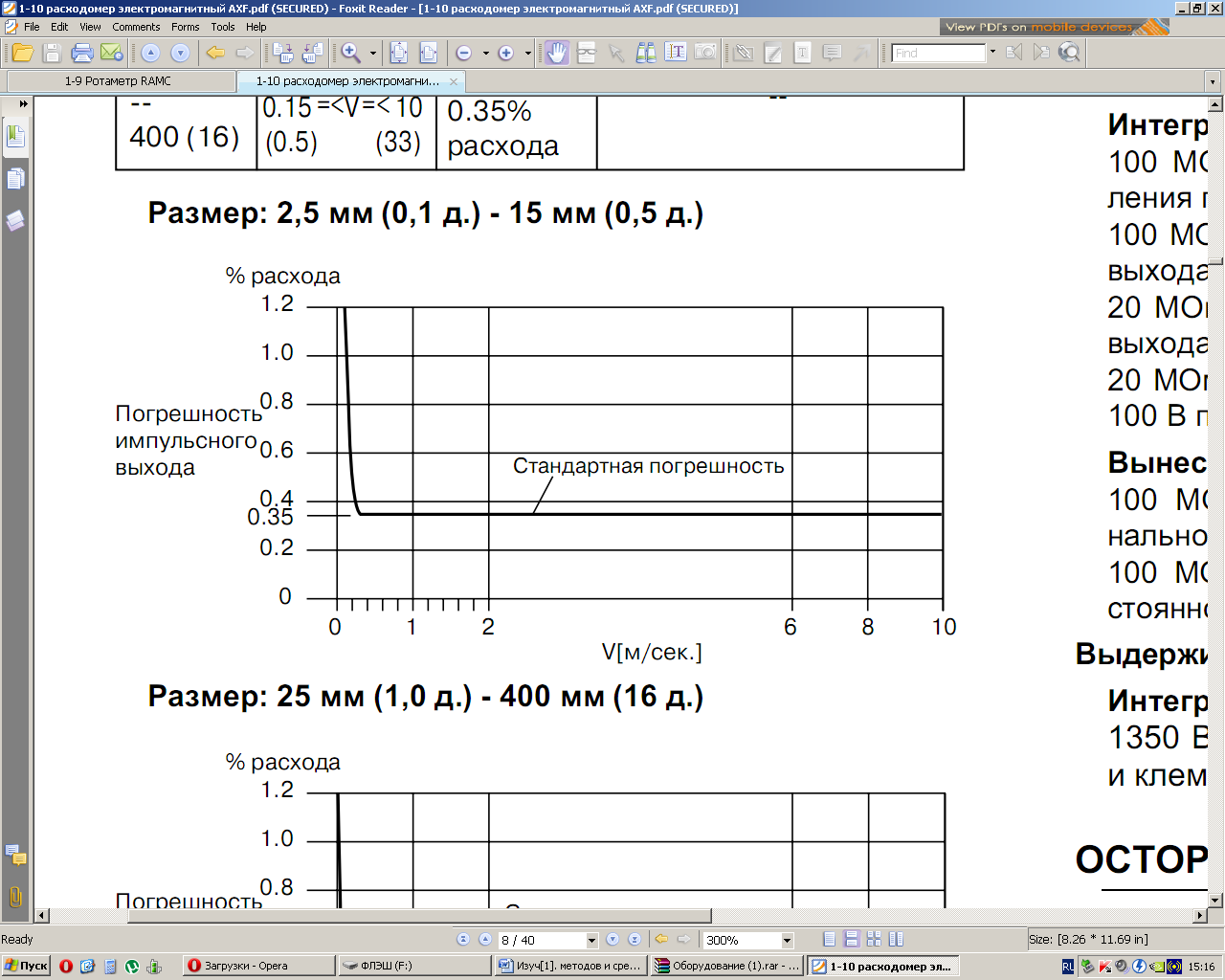The width and height of the screenshot is (1225, 980).
Task: Select the Text selection tool
Action: [x=676, y=53]
